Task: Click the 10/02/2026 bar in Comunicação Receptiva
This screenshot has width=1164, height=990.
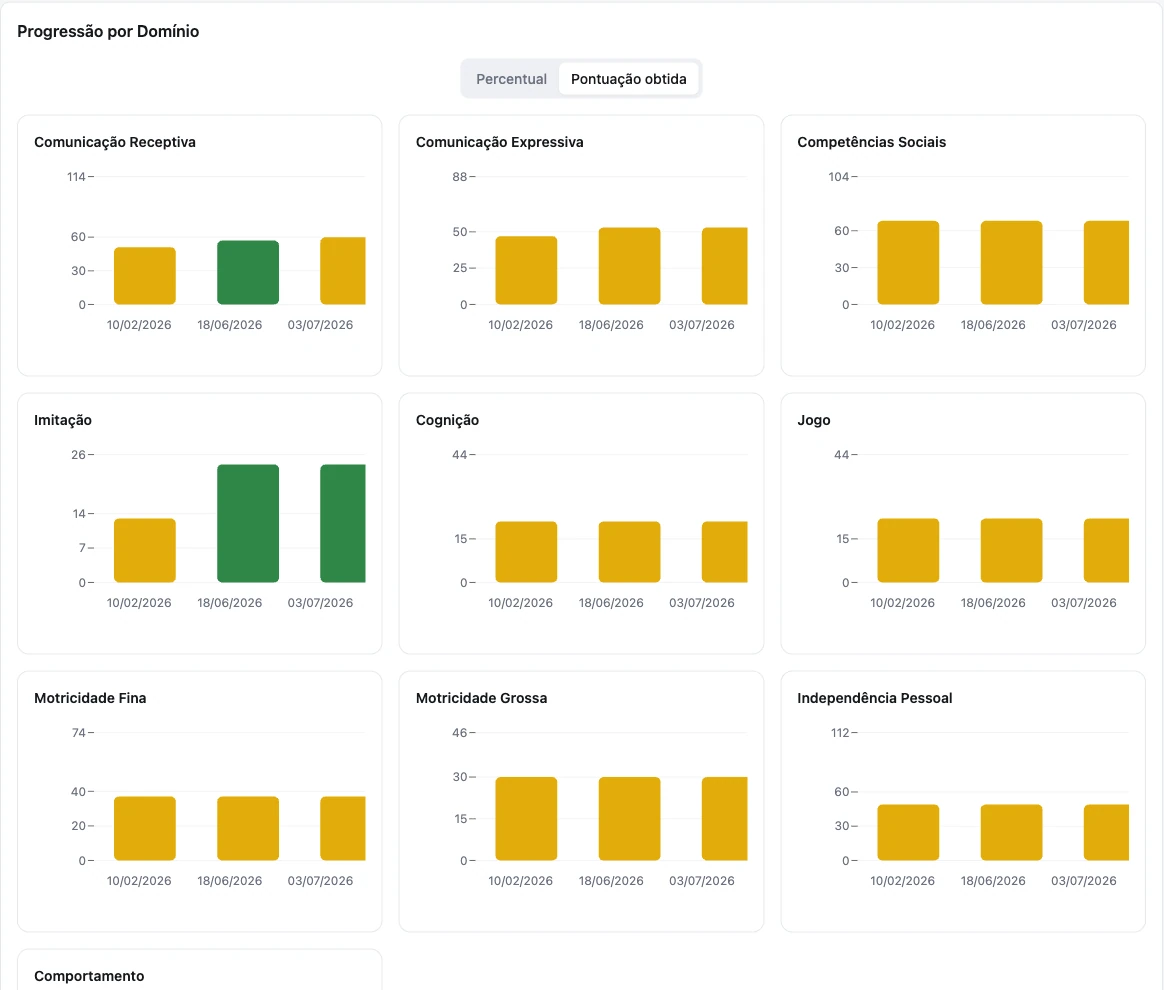Action: tap(145, 275)
